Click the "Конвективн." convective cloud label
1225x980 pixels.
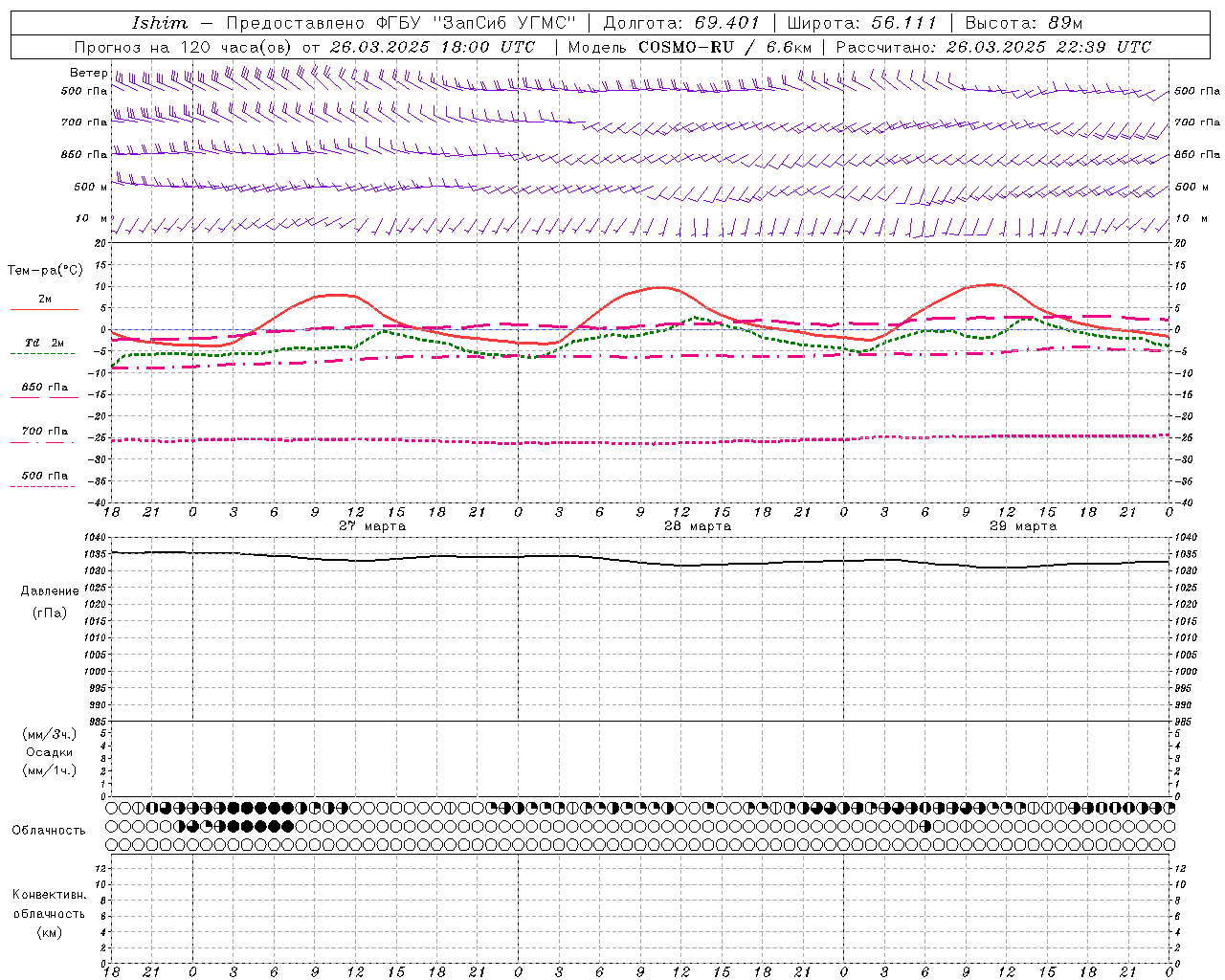[50, 895]
